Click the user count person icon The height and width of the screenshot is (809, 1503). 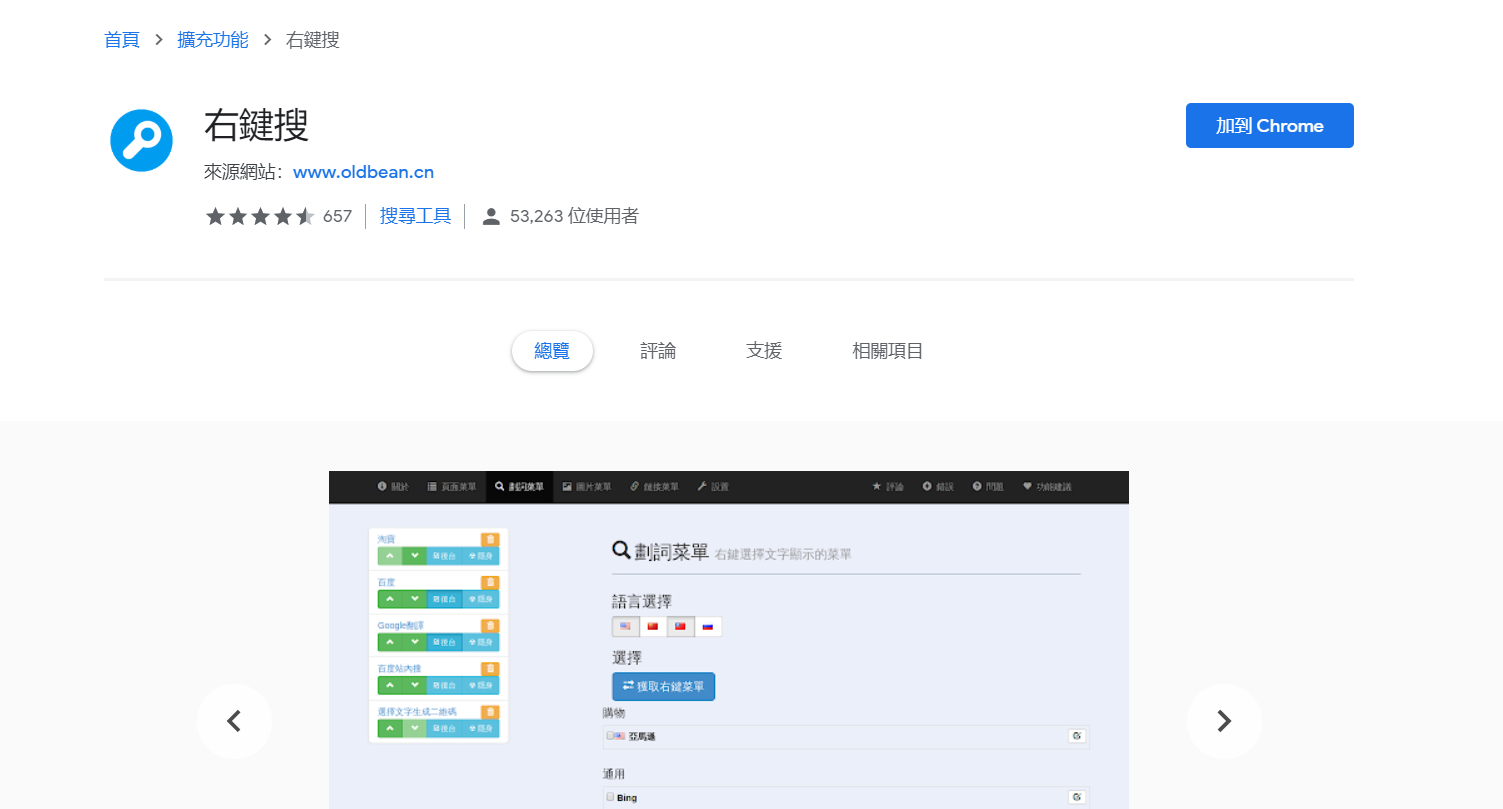tap(491, 216)
